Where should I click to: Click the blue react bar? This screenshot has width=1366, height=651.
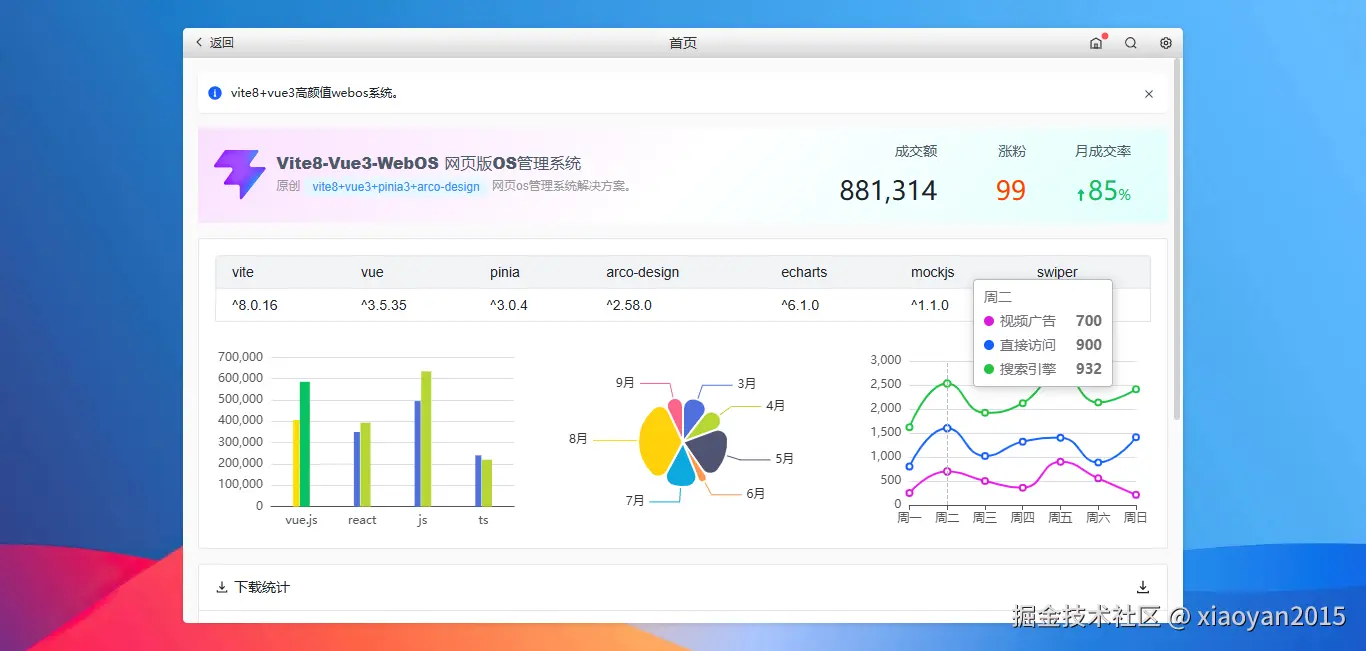(357, 469)
